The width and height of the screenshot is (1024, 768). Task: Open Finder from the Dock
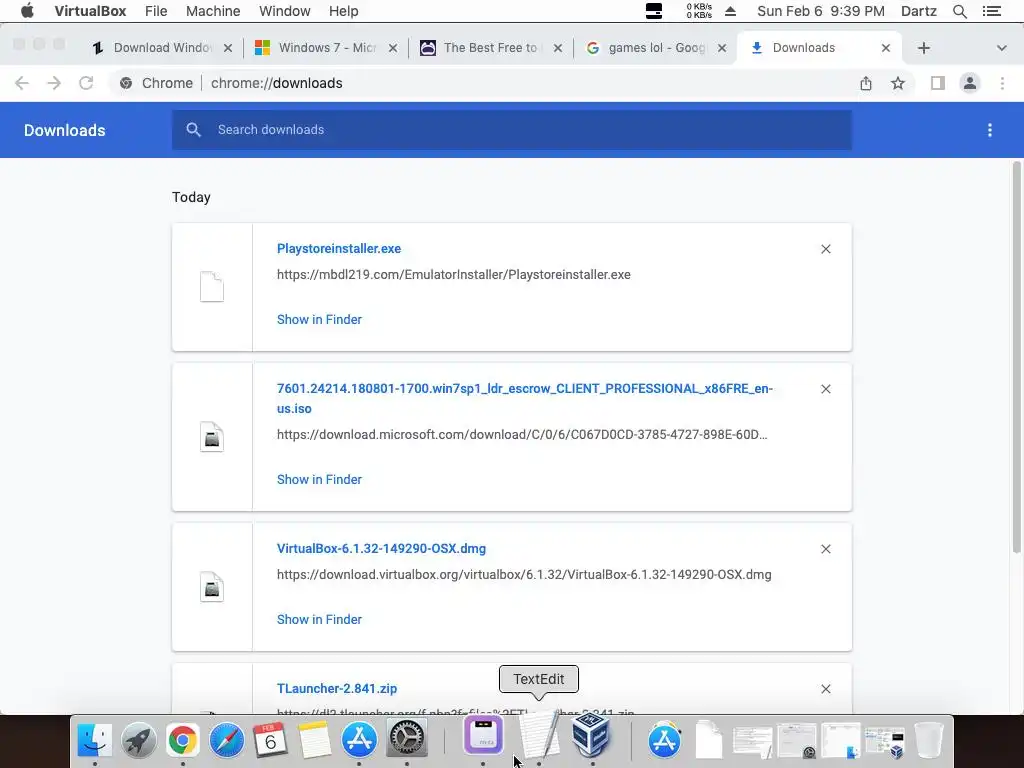click(x=95, y=740)
